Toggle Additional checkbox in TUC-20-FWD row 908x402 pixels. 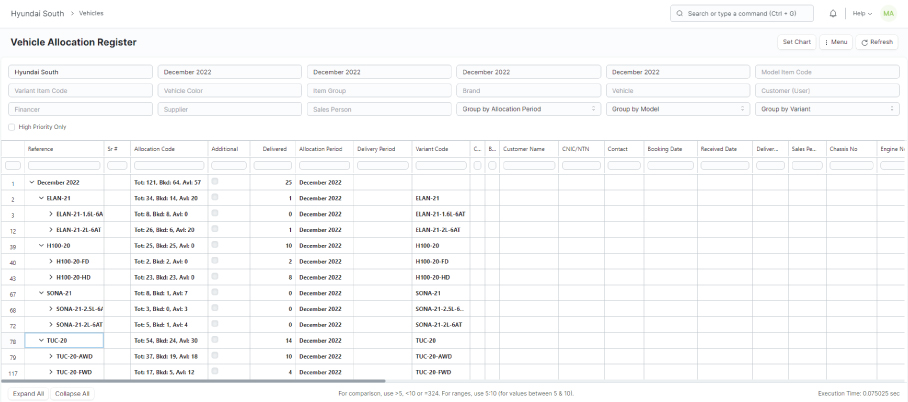215,371
